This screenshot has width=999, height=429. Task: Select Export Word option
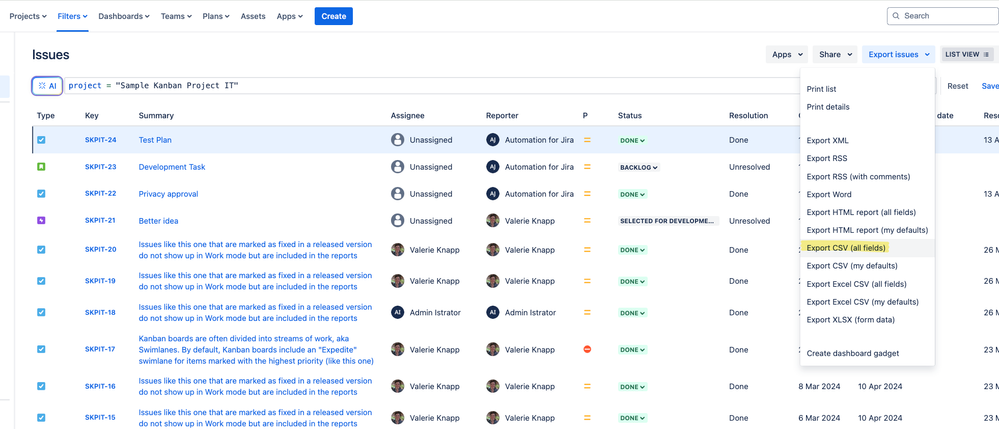(867, 194)
